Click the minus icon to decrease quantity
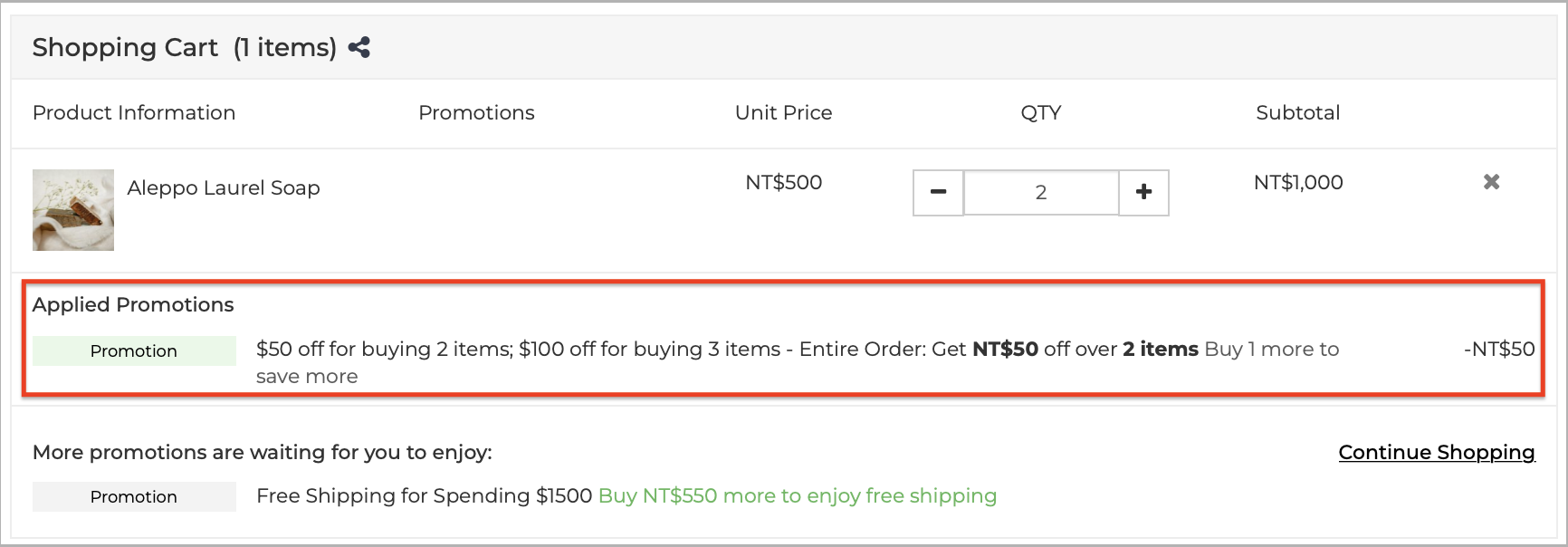Image resolution: width=1568 pixels, height=547 pixels. pyautogui.click(x=938, y=192)
